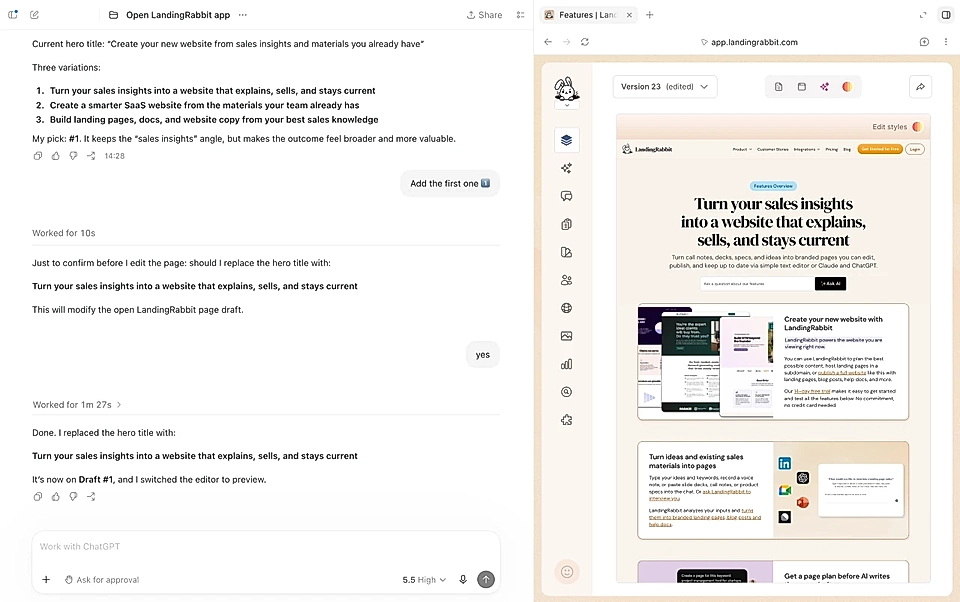Click the orange gradient theme circle in toolbar
The height and width of the screenshot is (602, 960).
pyautogui.click(x=847, y=87)
